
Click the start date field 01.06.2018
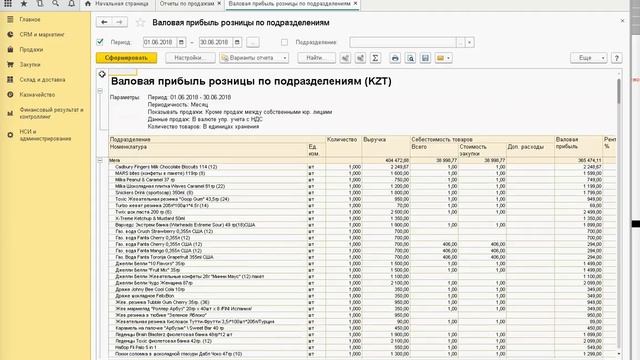pos(160,42)
